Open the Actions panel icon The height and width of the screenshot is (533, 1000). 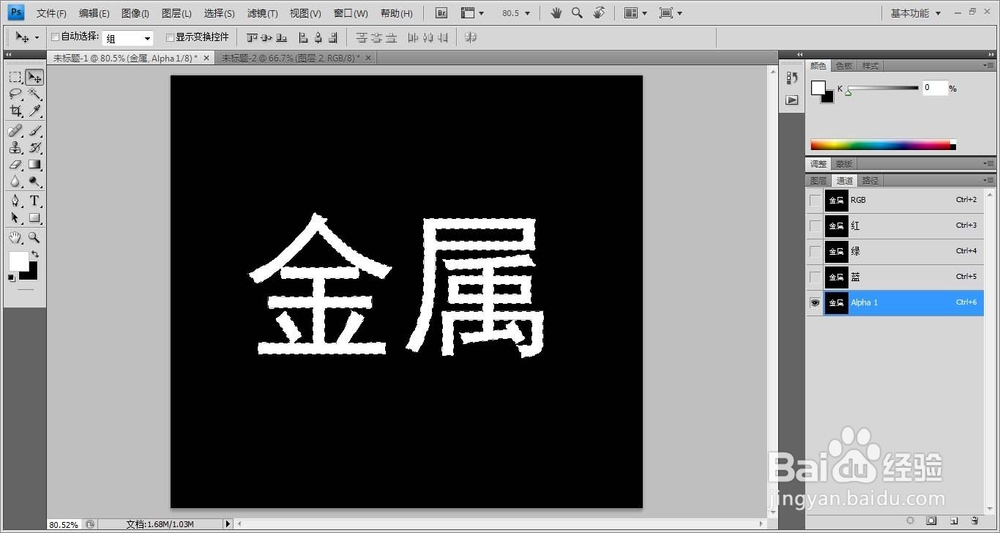(x=791, y=100)
